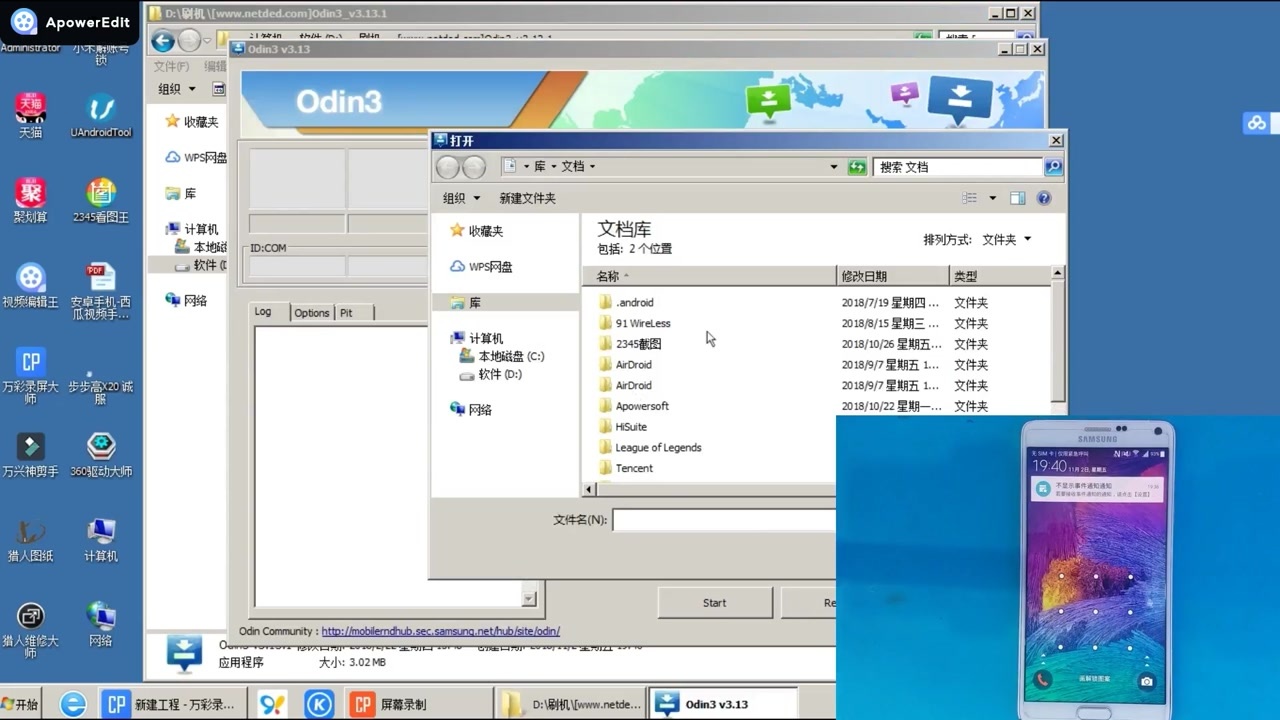Open the 安卓手机-西瓜视频 PDF icon
Image resolution: width=1280 pixels, height=720 pixels.
pos(101,291)
